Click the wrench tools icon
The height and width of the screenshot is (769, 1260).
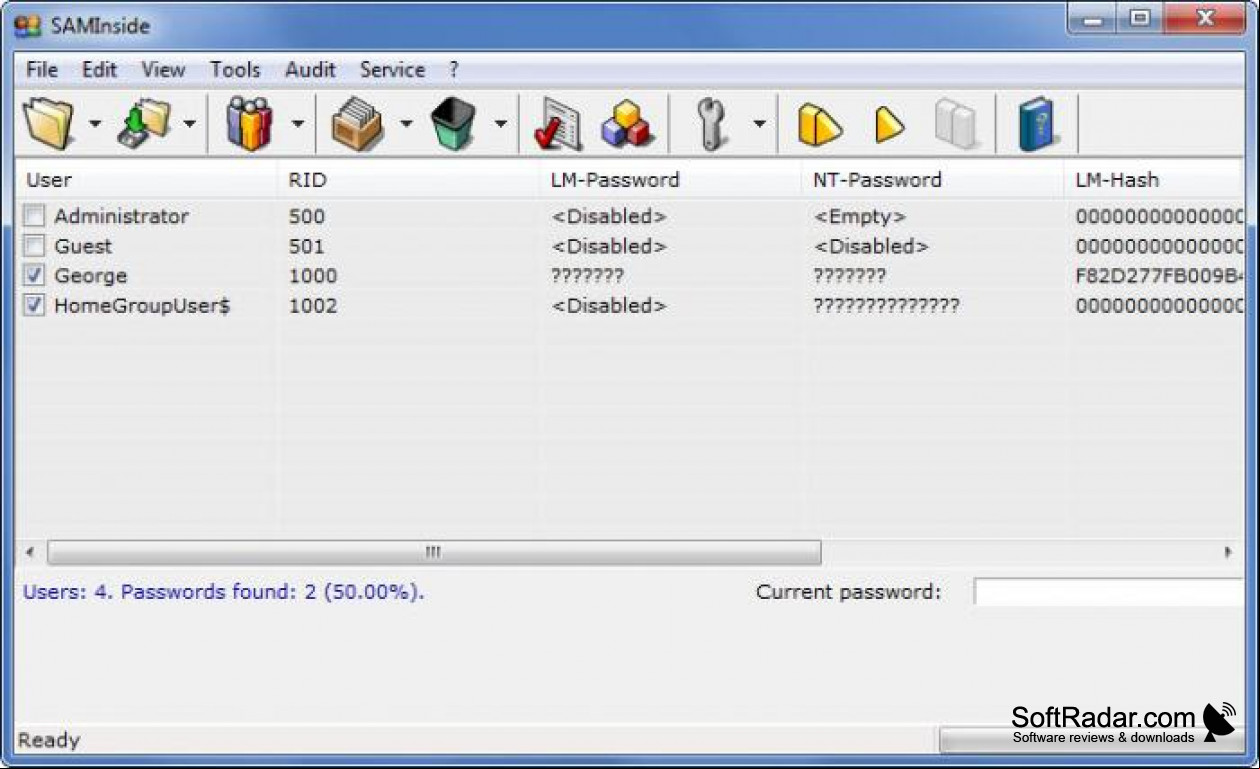pos(712,124)
